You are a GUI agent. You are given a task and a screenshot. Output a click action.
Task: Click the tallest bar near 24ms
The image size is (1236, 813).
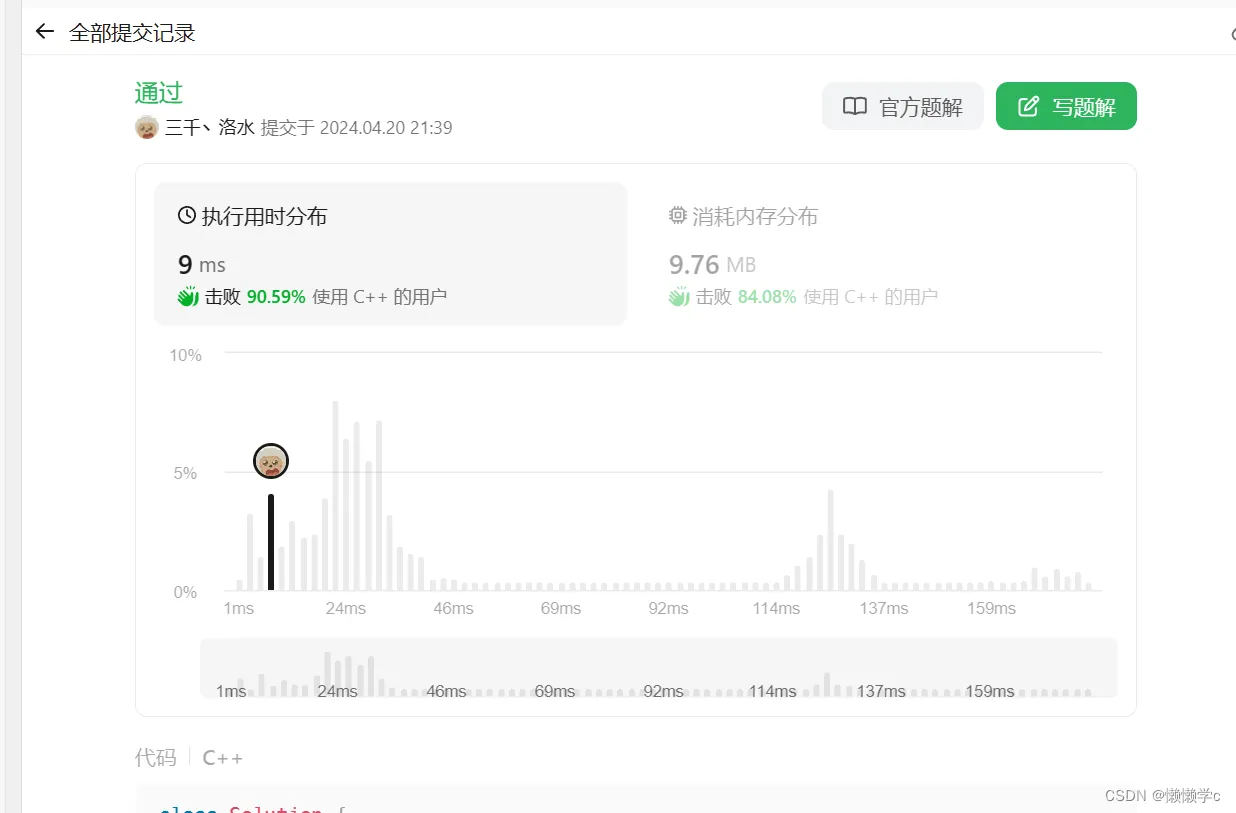[335, 496]
